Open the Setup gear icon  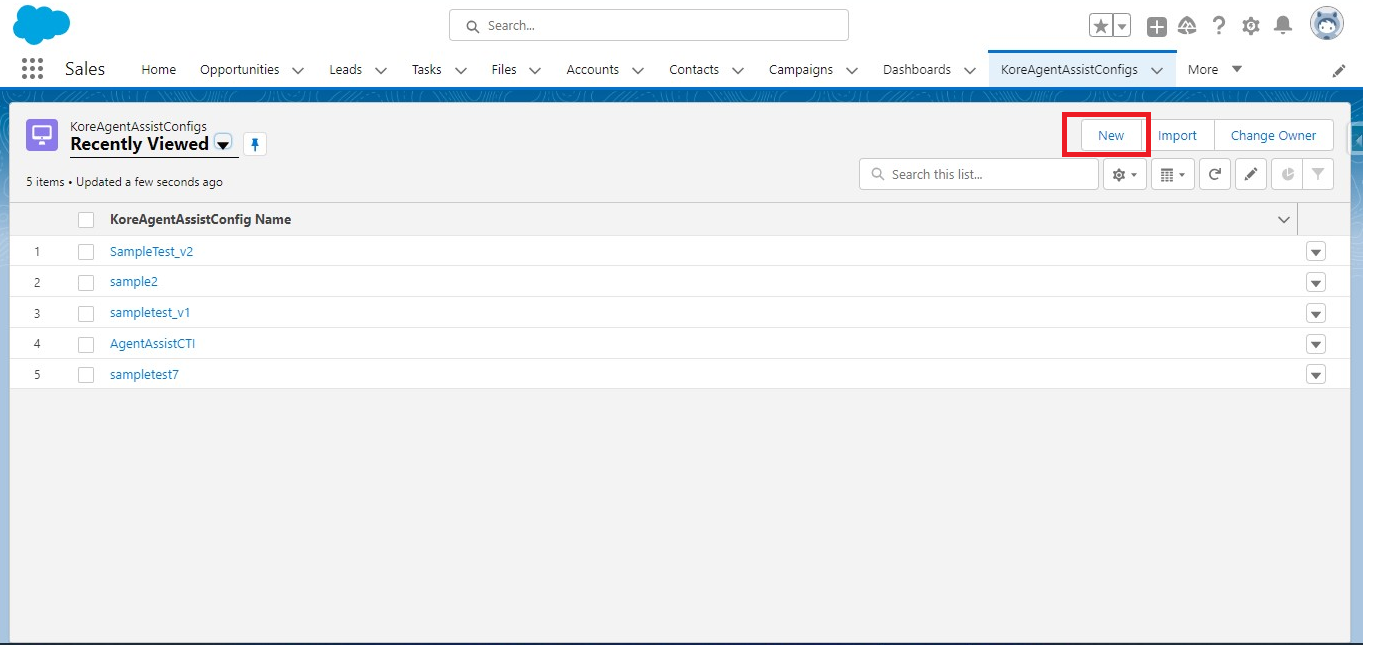(x=1250, y=26)
